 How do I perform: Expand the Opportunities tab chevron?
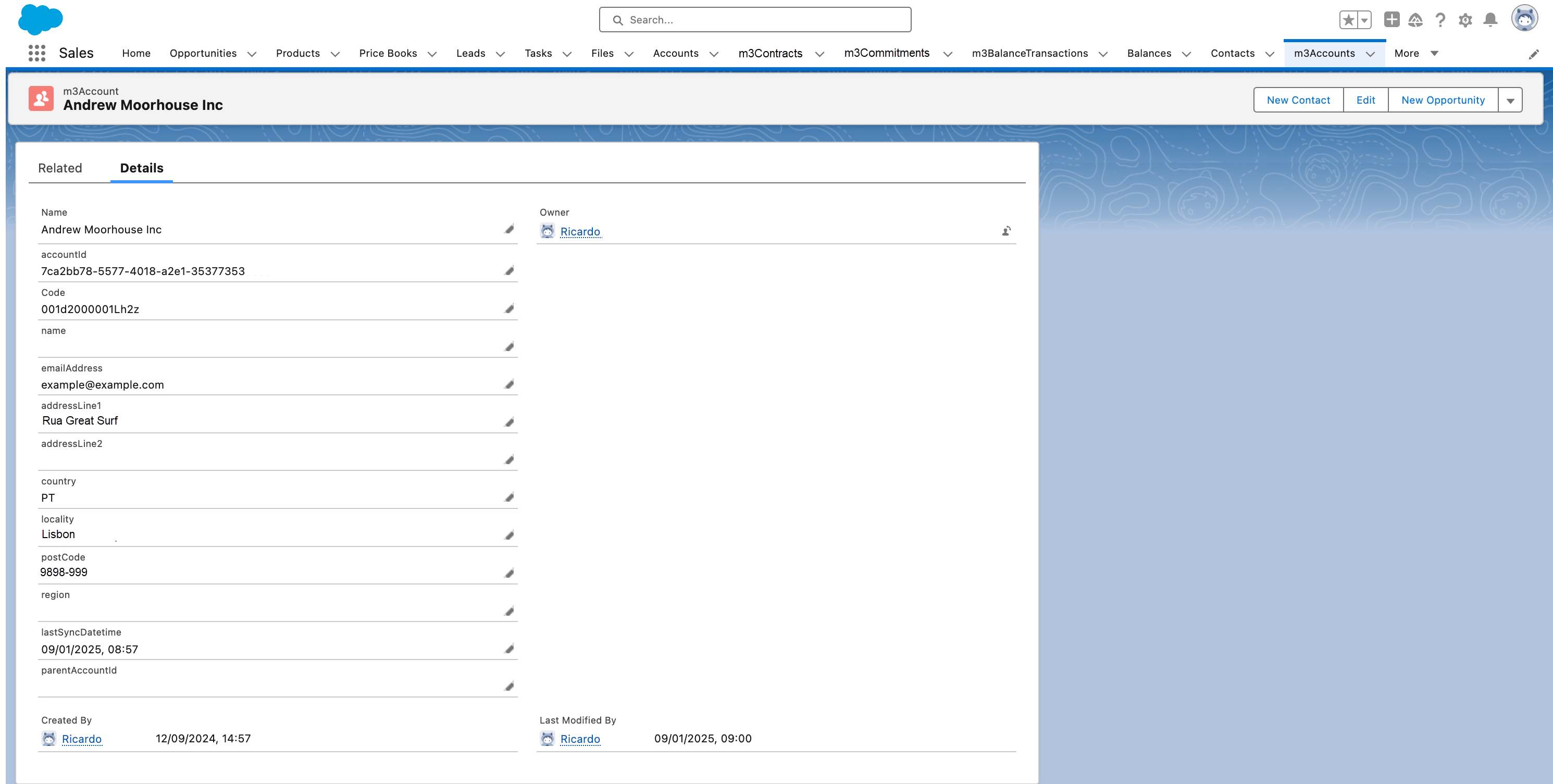tap(252, 54)
